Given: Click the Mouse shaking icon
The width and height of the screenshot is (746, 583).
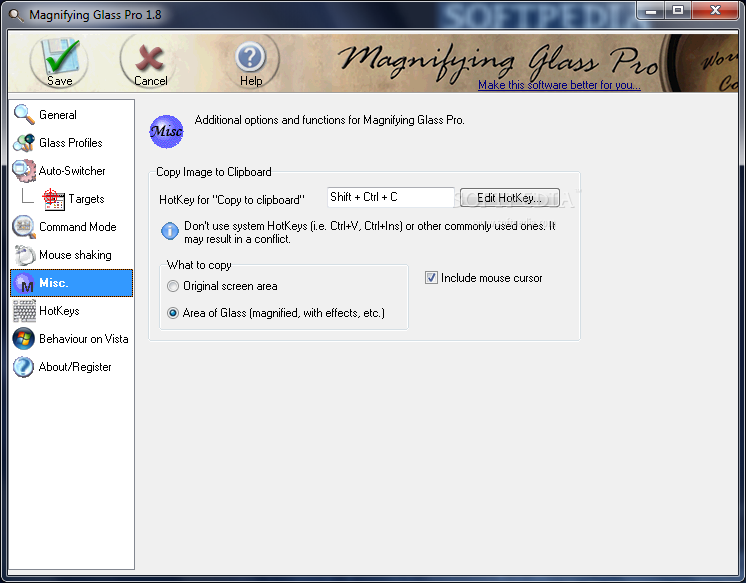Looking at the screenshot, I should click(25, 255).
